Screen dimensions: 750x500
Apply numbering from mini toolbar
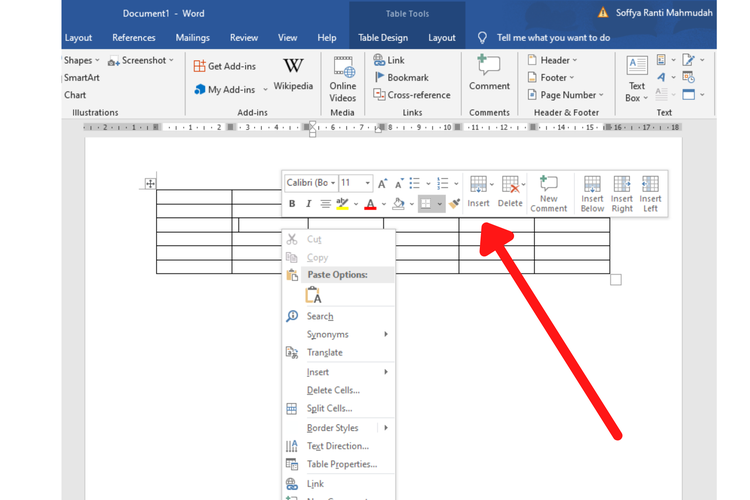(x=443, y=183)
